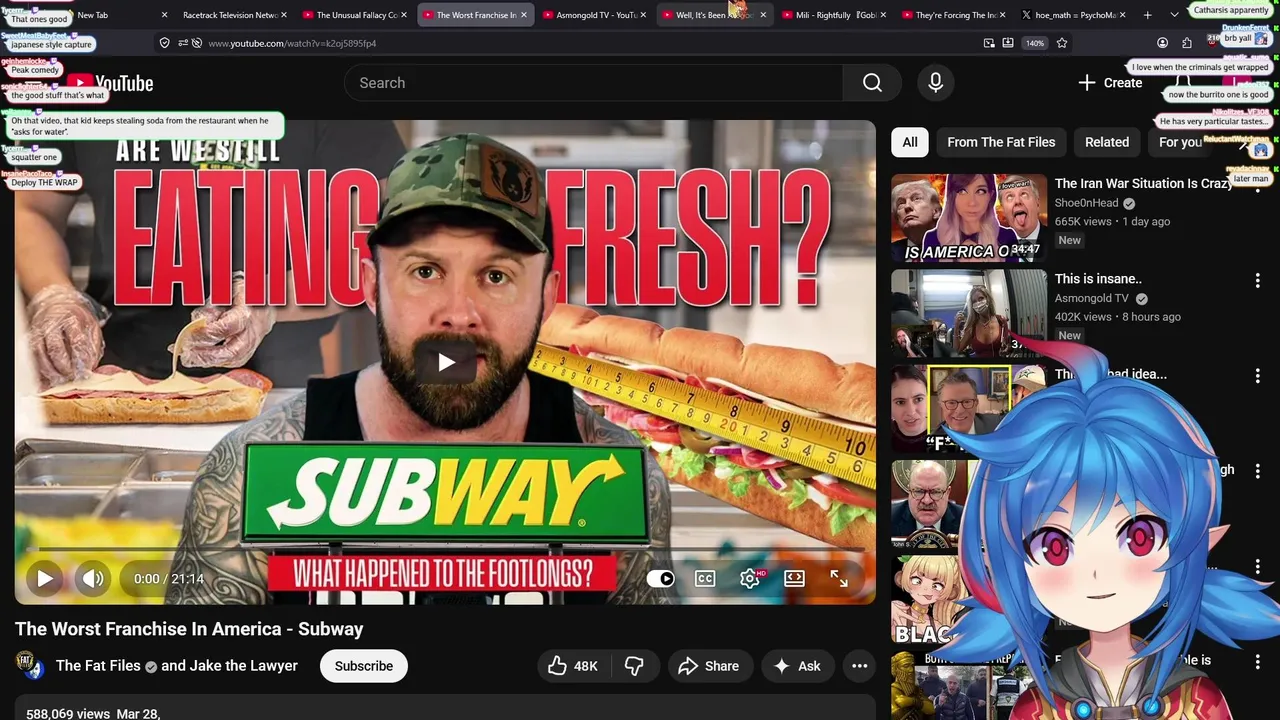Screen dimensions: 1280x720
Task: Click the shield tracking protection icon
Action: point(164,43)
